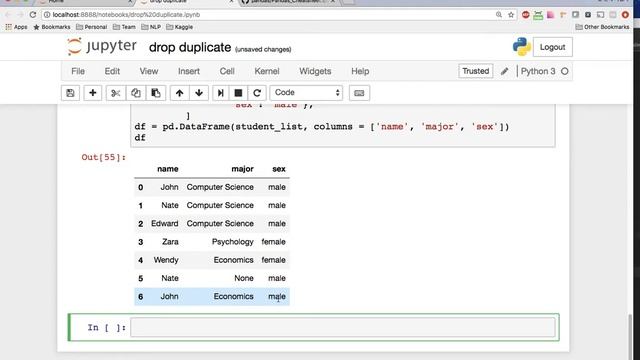The width and height of the screenshot is (640, 360).
Task: Copy selected cells in the toolbar
Action: [x=136, y=93]
